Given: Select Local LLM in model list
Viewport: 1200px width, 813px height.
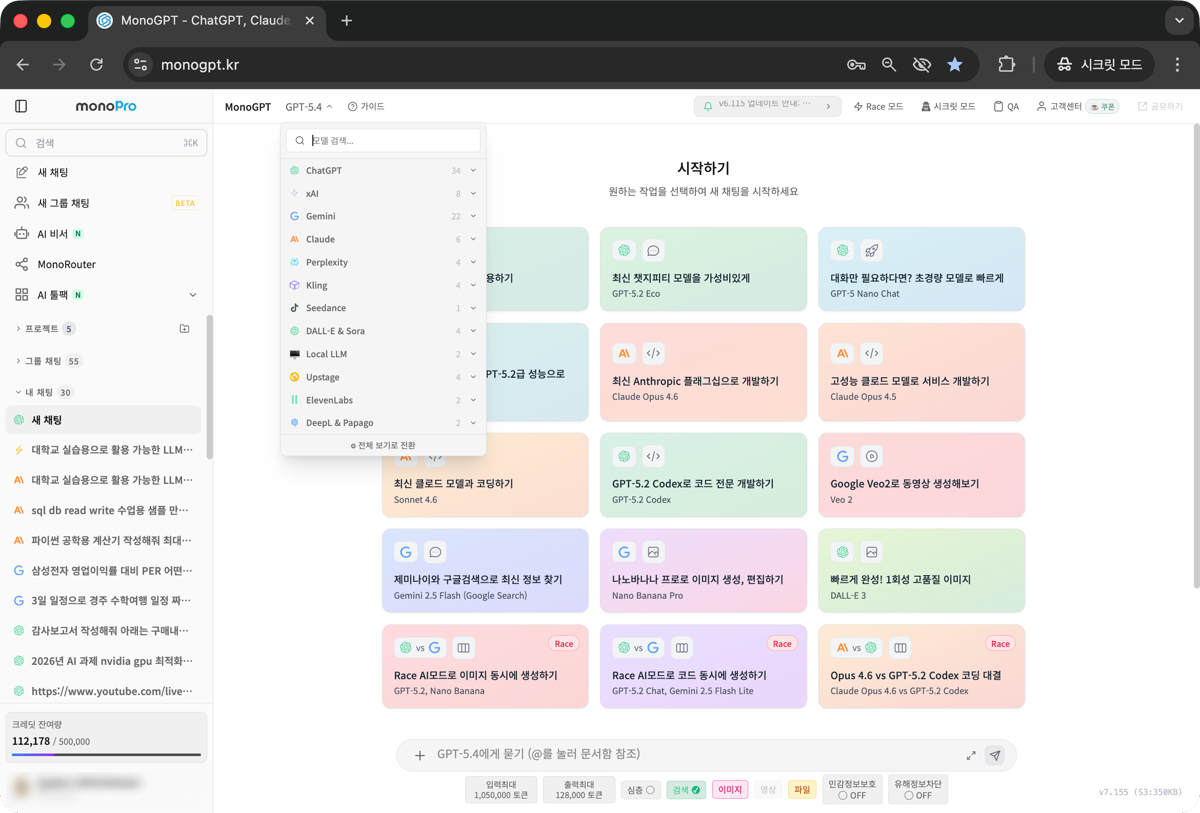Looking at the screenshot, I should [x=383, y=354].
